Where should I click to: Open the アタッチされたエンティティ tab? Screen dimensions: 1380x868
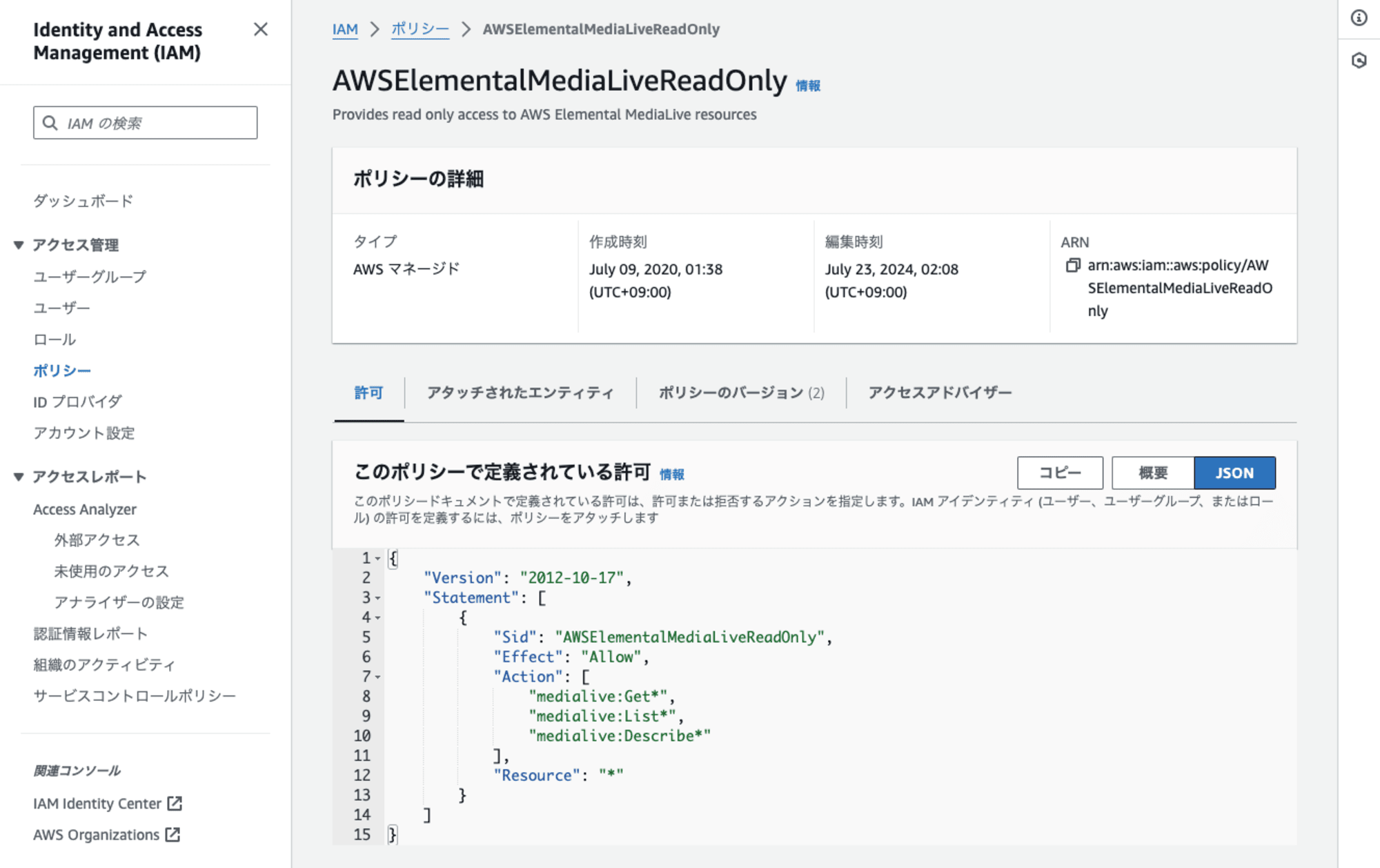click(520, 393)
